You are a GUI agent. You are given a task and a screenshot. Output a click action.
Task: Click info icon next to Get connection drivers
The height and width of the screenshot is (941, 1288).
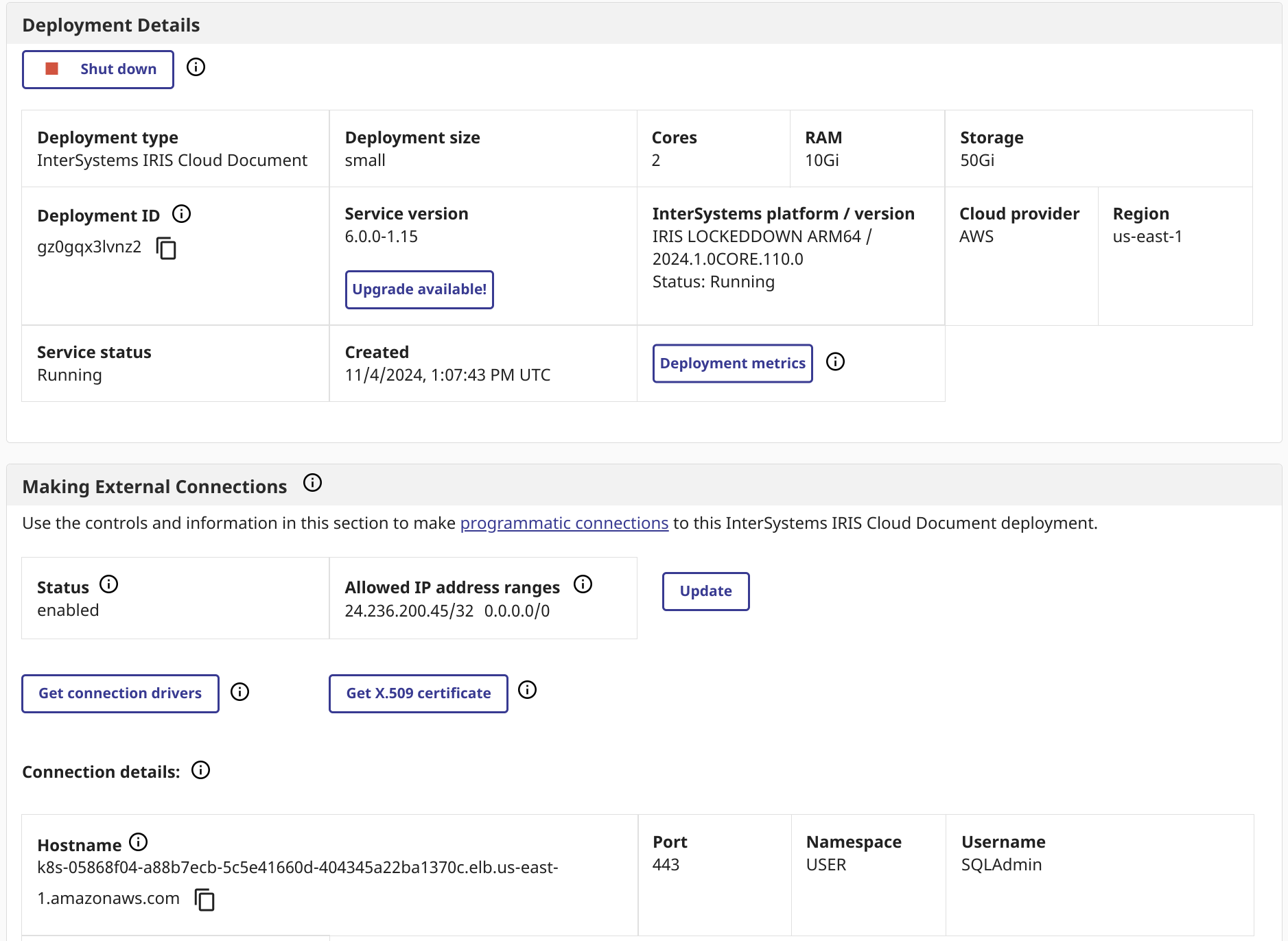click(239, 692)
